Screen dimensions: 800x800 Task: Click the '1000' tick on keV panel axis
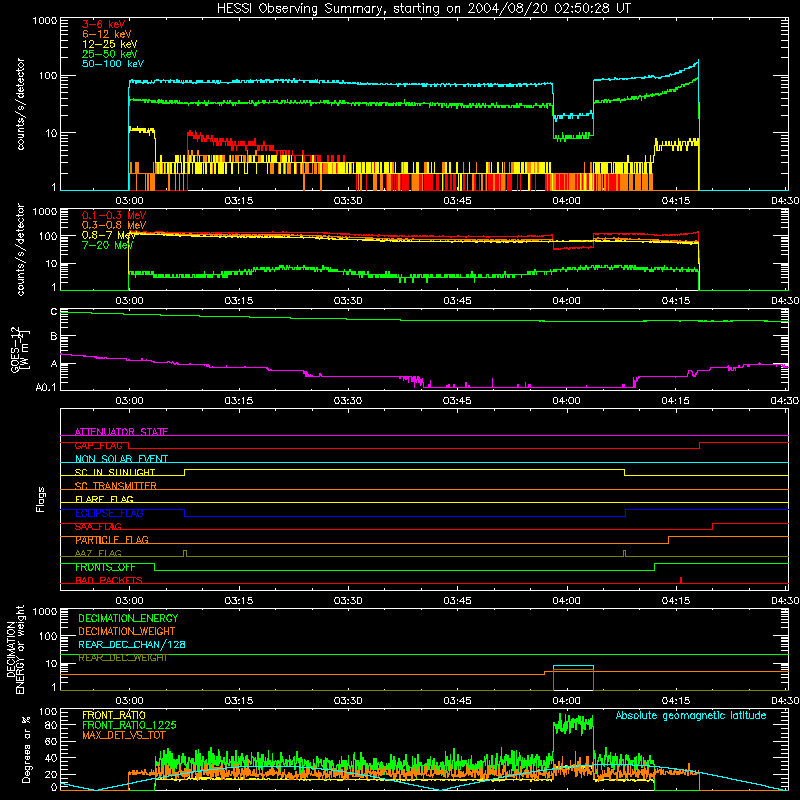coord(45,21)
